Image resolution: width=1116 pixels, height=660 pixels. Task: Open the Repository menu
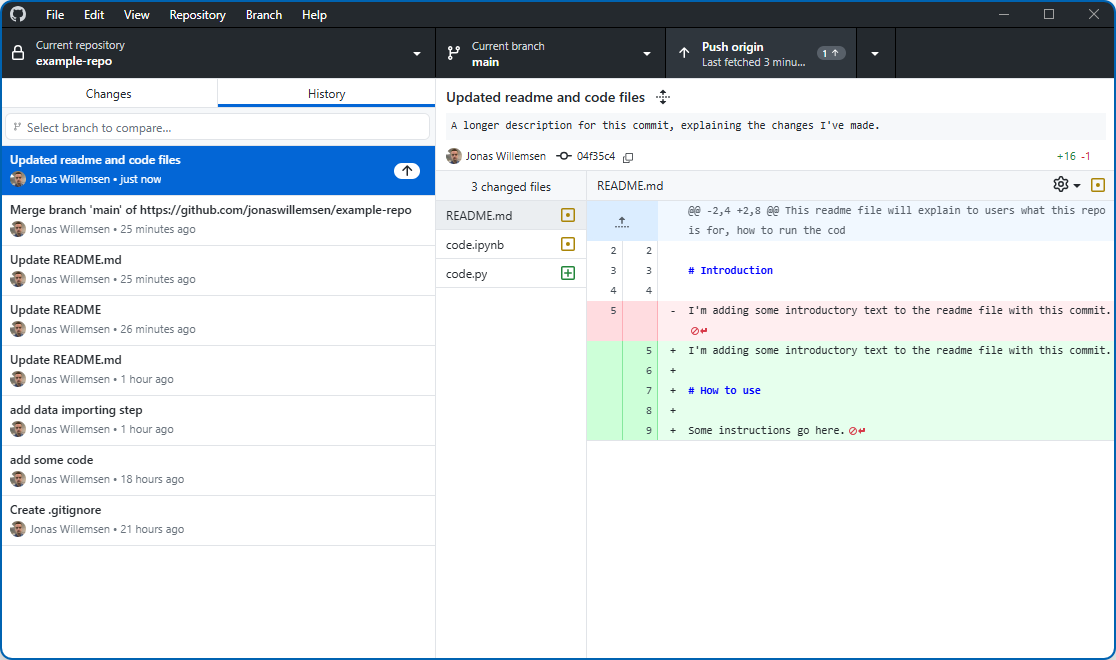[197, 15]
